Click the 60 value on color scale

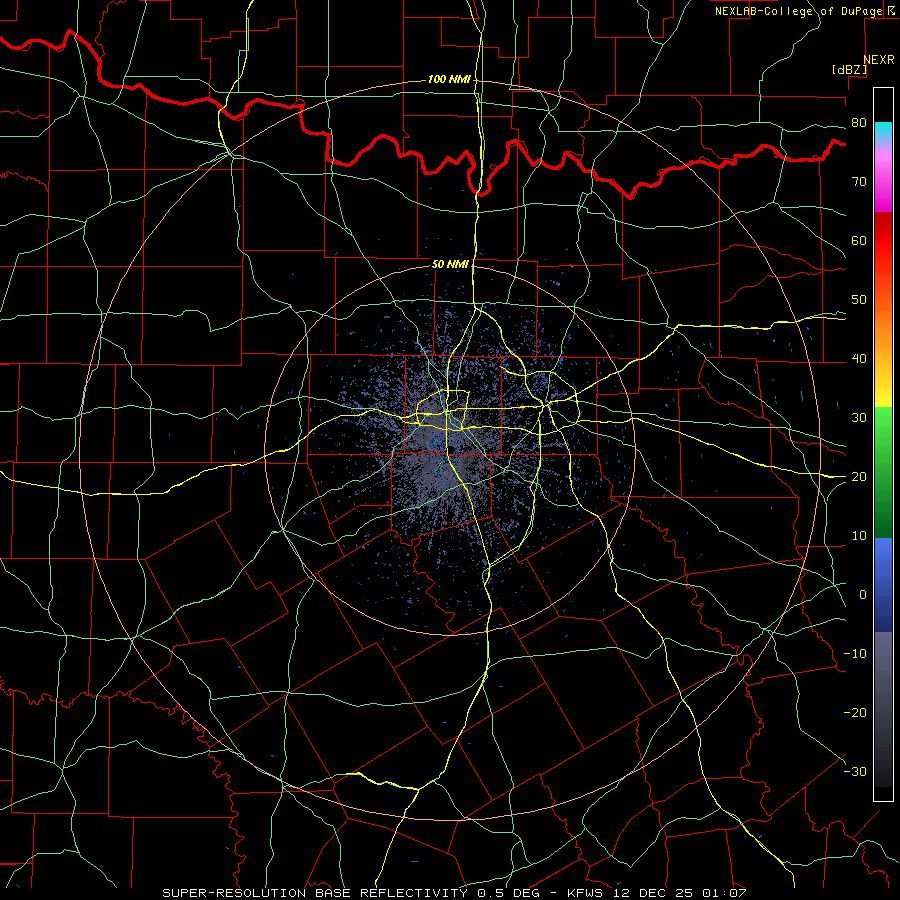(859, 240)
